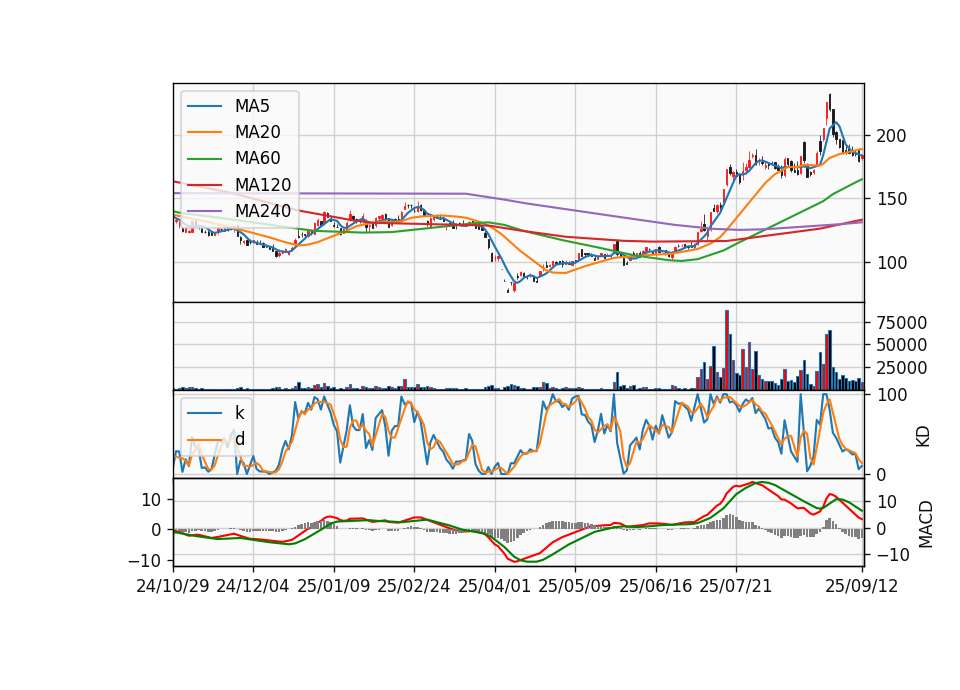Image resolution: width=960 pixels, height=690 pixels.
Task: Click the 24/10/29 date axis label
Action: click(173, 586)
